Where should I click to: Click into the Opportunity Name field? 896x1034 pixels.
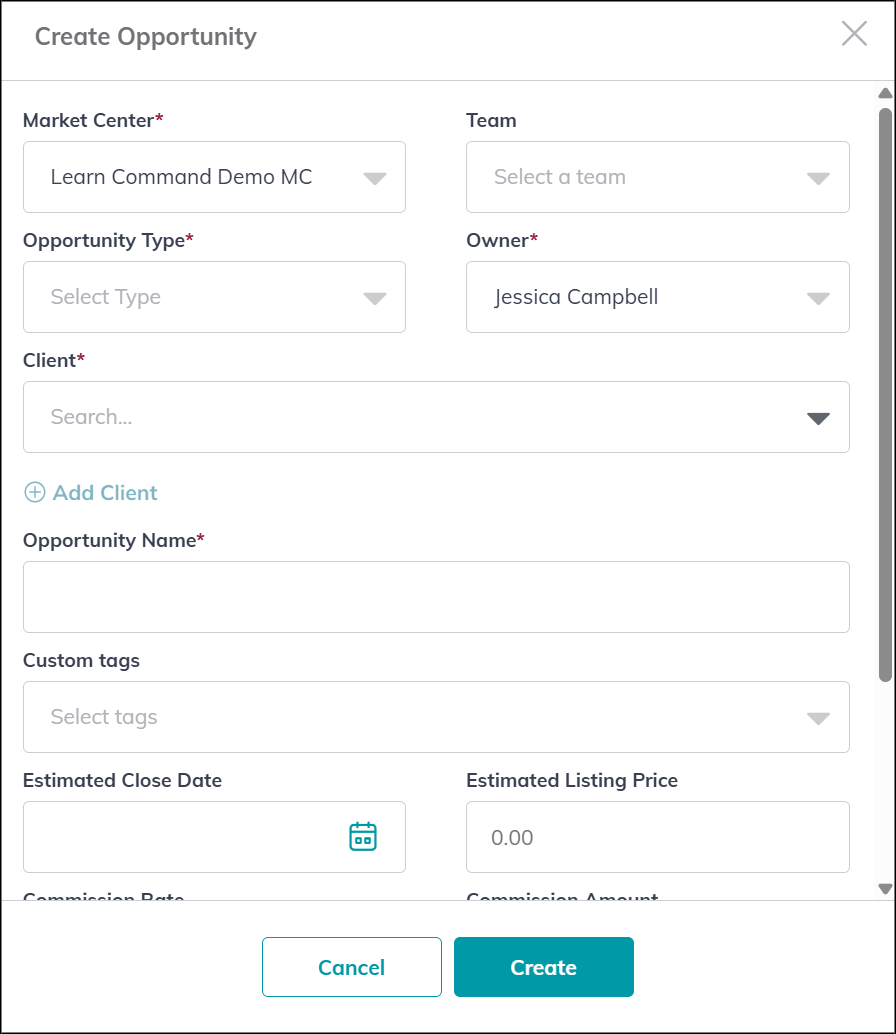[x=436, y=597]
